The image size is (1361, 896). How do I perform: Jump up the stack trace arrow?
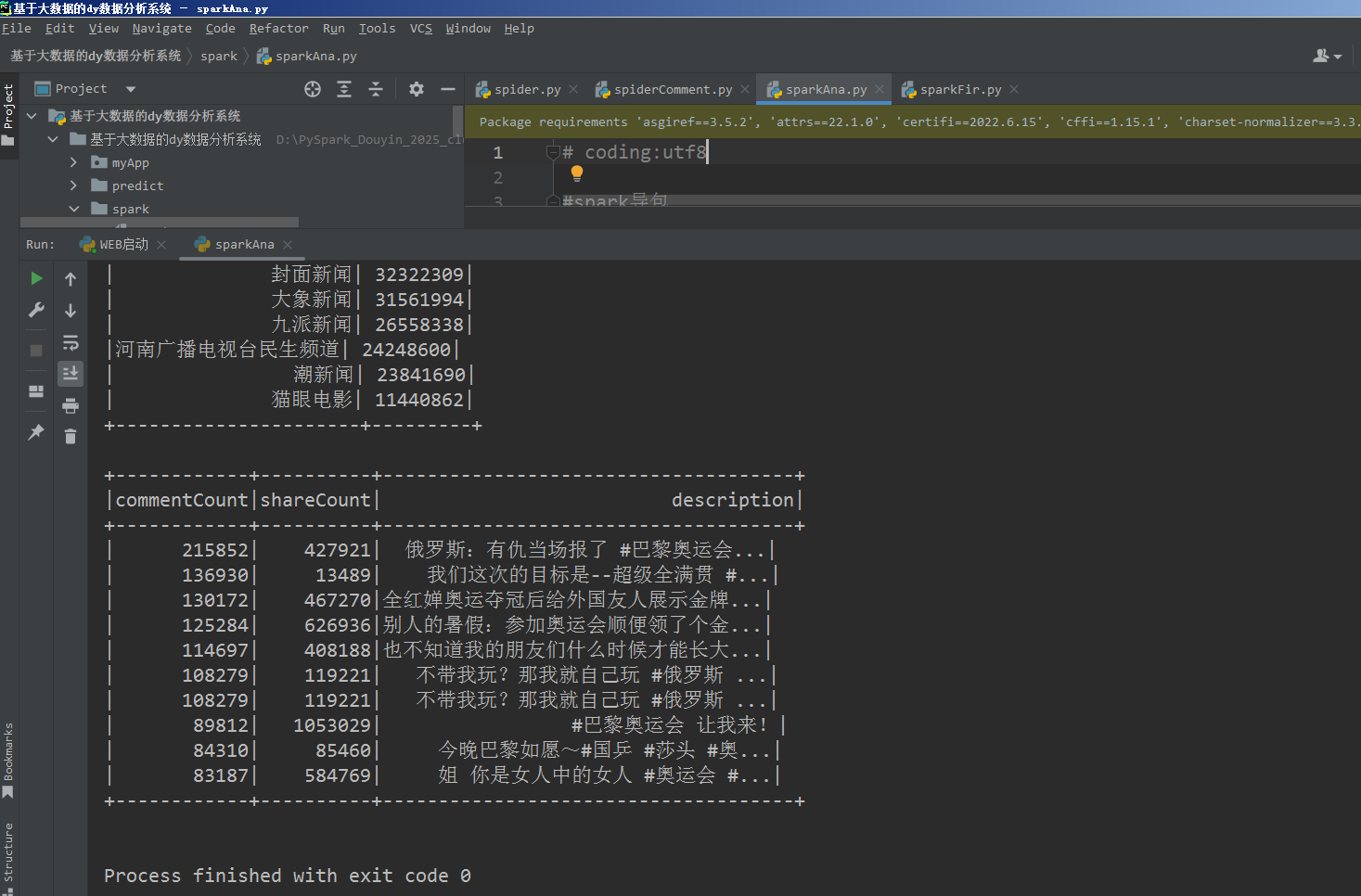(x=71, y=278)
